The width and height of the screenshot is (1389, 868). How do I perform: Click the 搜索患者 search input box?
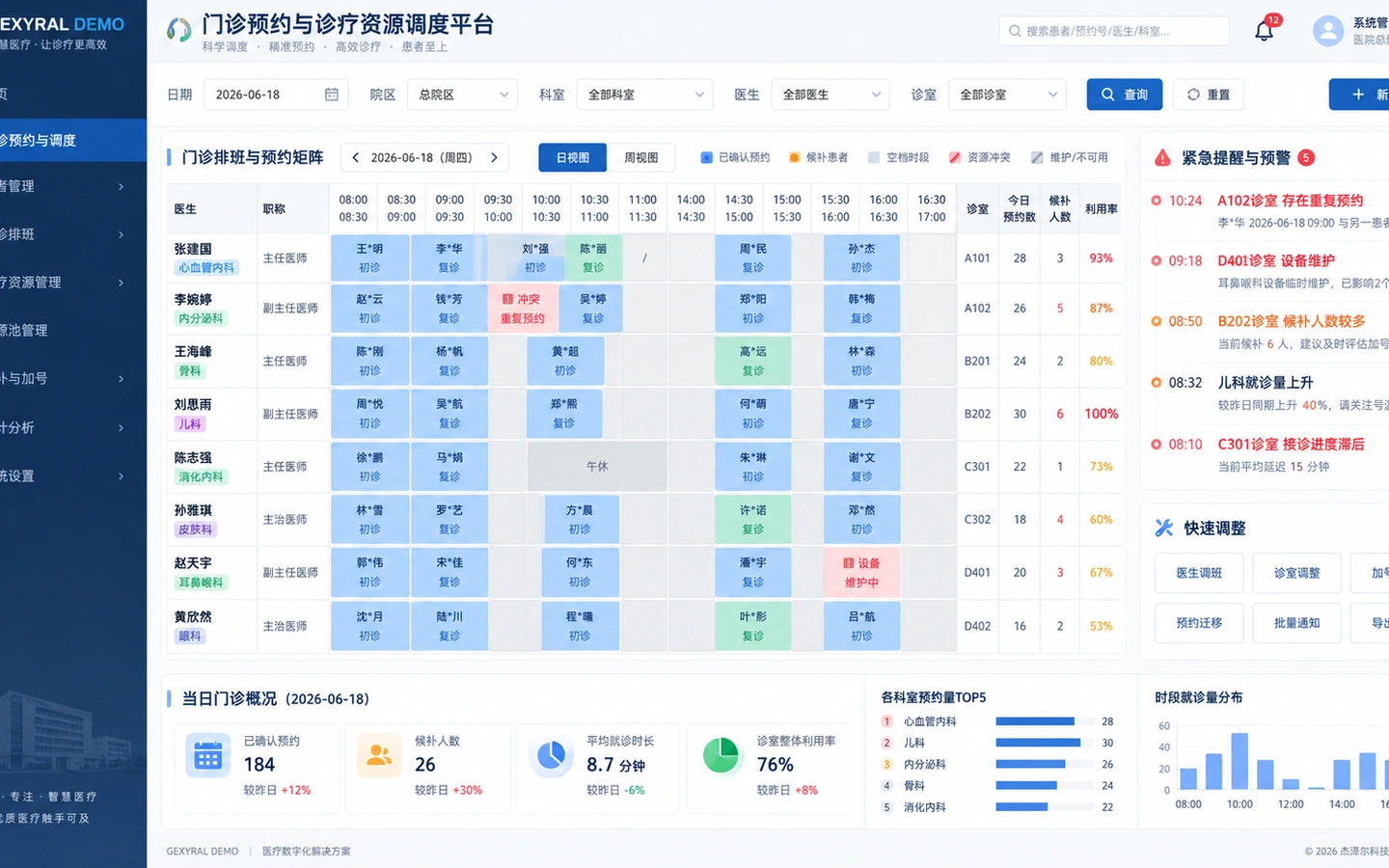click(1114, 31)
